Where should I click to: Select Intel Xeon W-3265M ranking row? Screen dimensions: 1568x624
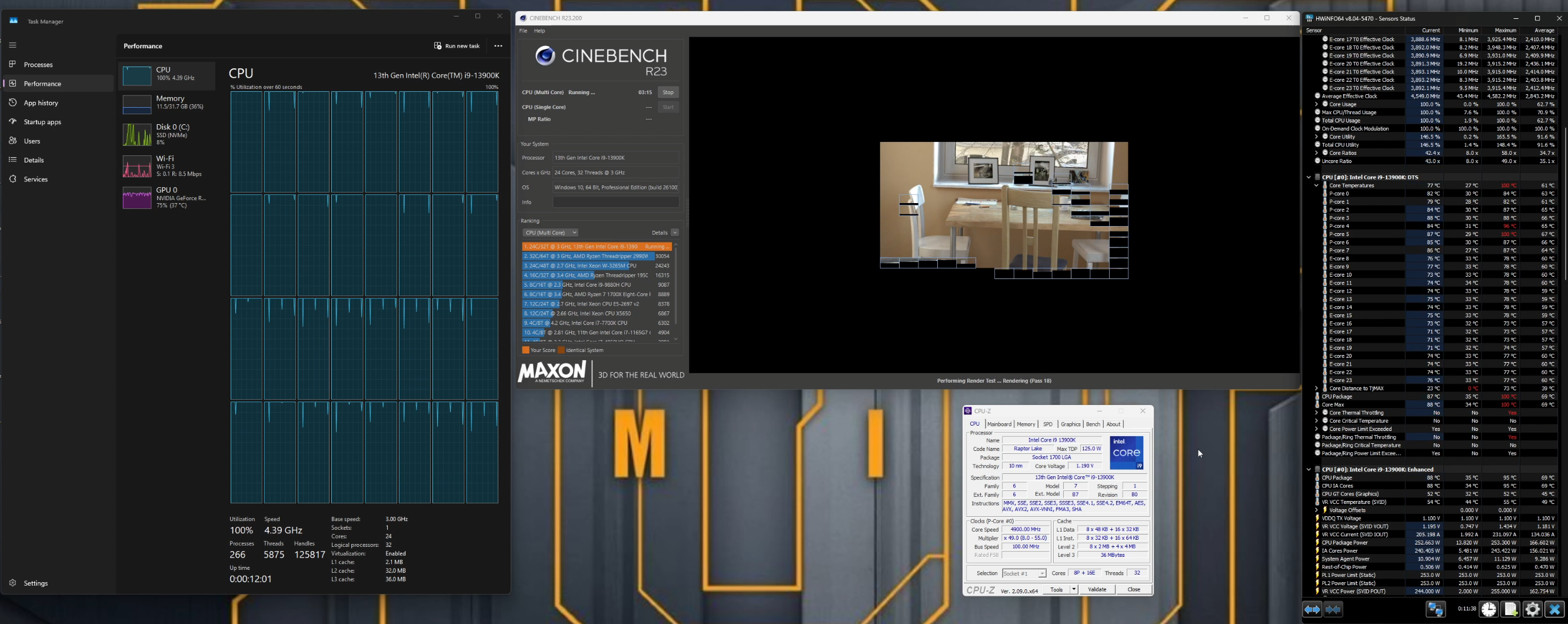pyautogui.click(x=596, y=265)
